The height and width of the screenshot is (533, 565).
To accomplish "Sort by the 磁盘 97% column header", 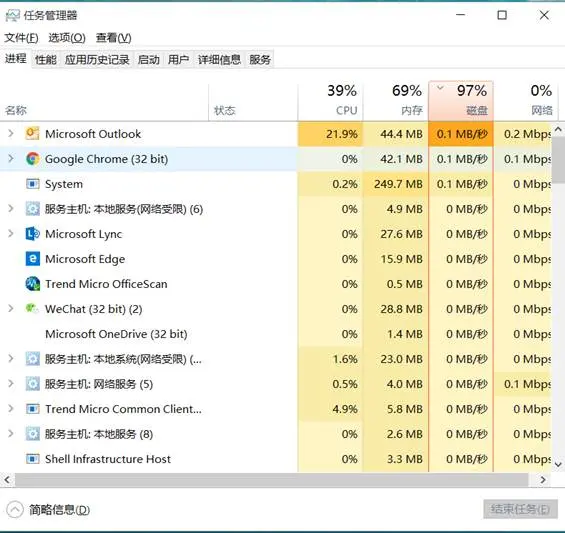I will [x=461, y=101].
